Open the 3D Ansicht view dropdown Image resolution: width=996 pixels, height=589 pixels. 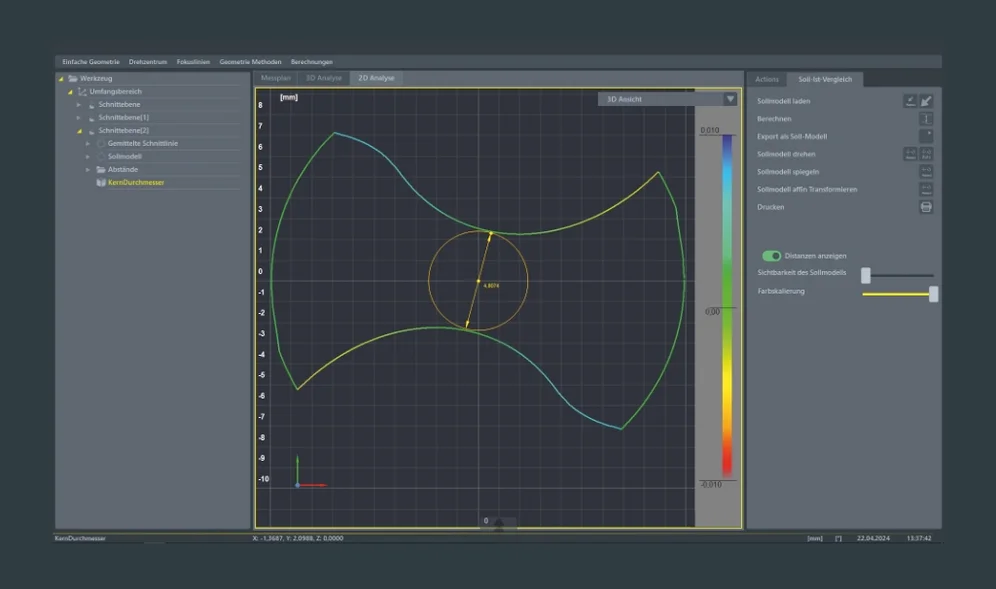click(730, 99)
